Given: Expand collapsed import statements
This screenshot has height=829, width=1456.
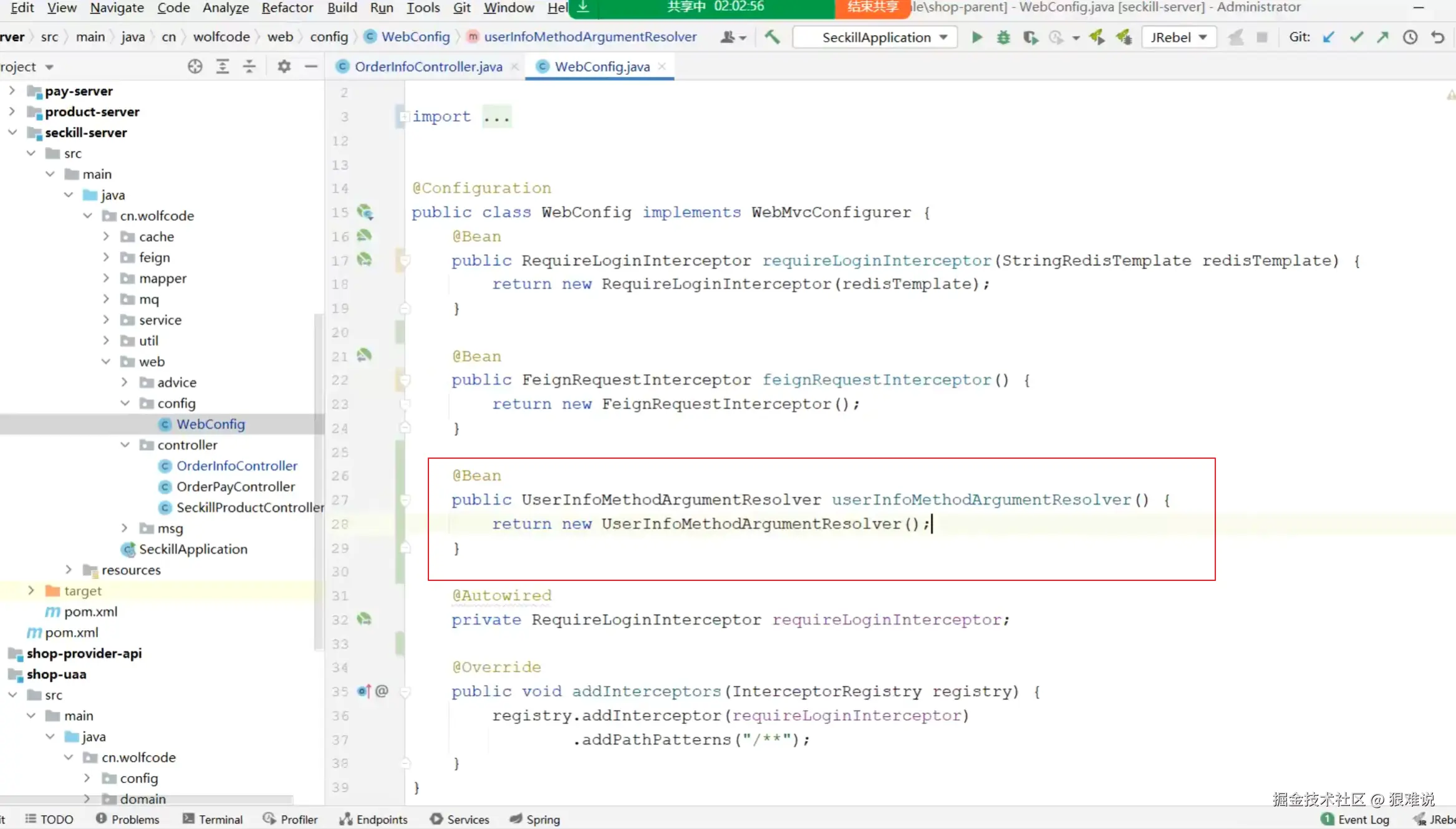Looking at the screenshot, I should (496, 117).
